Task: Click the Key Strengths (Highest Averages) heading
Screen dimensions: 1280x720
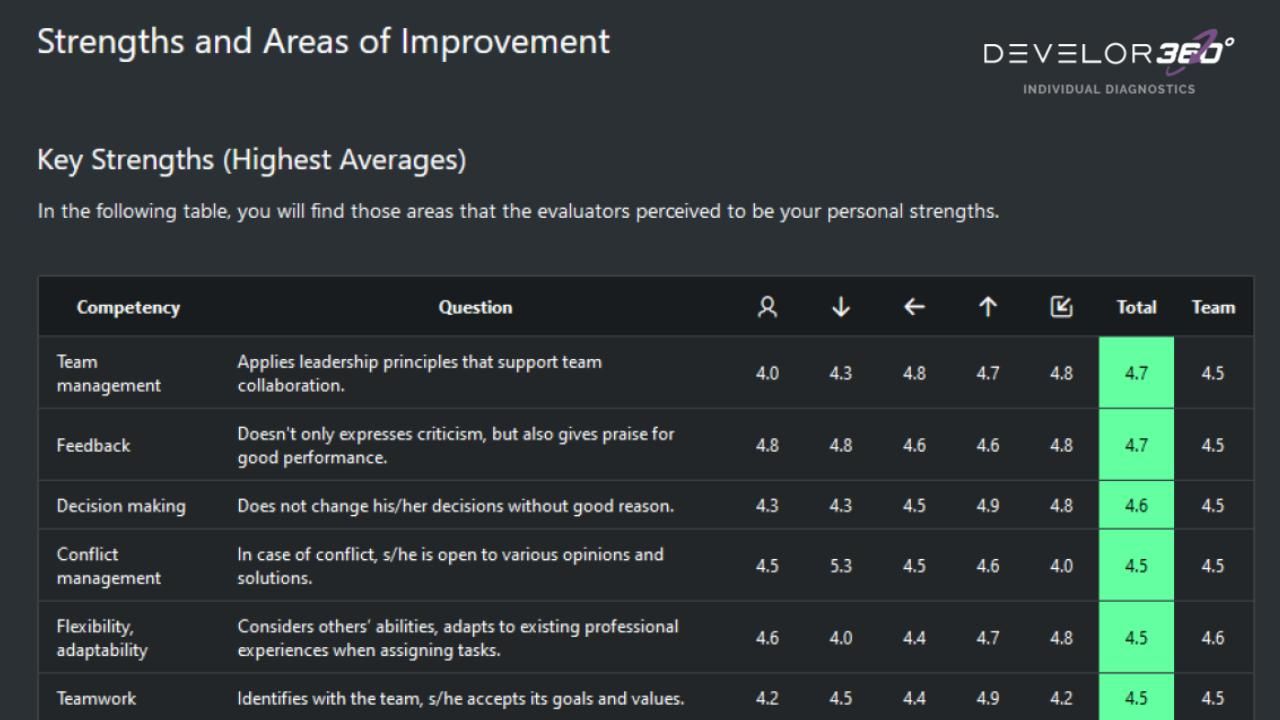Action: pos(251,160)
